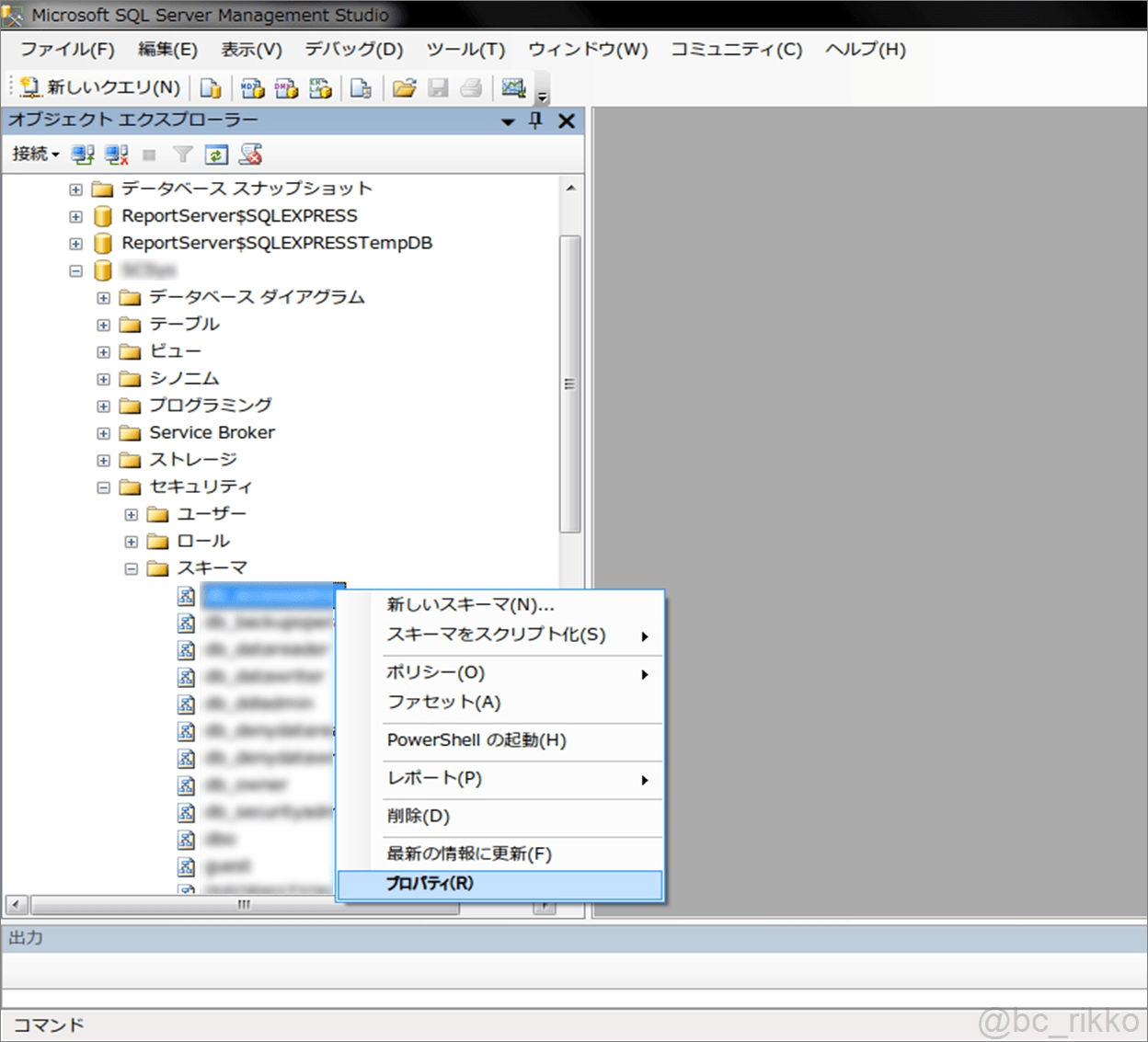The image size is (1148, 1042).
Task: Expand the テーブル folder node
Action: coord(103,326)
